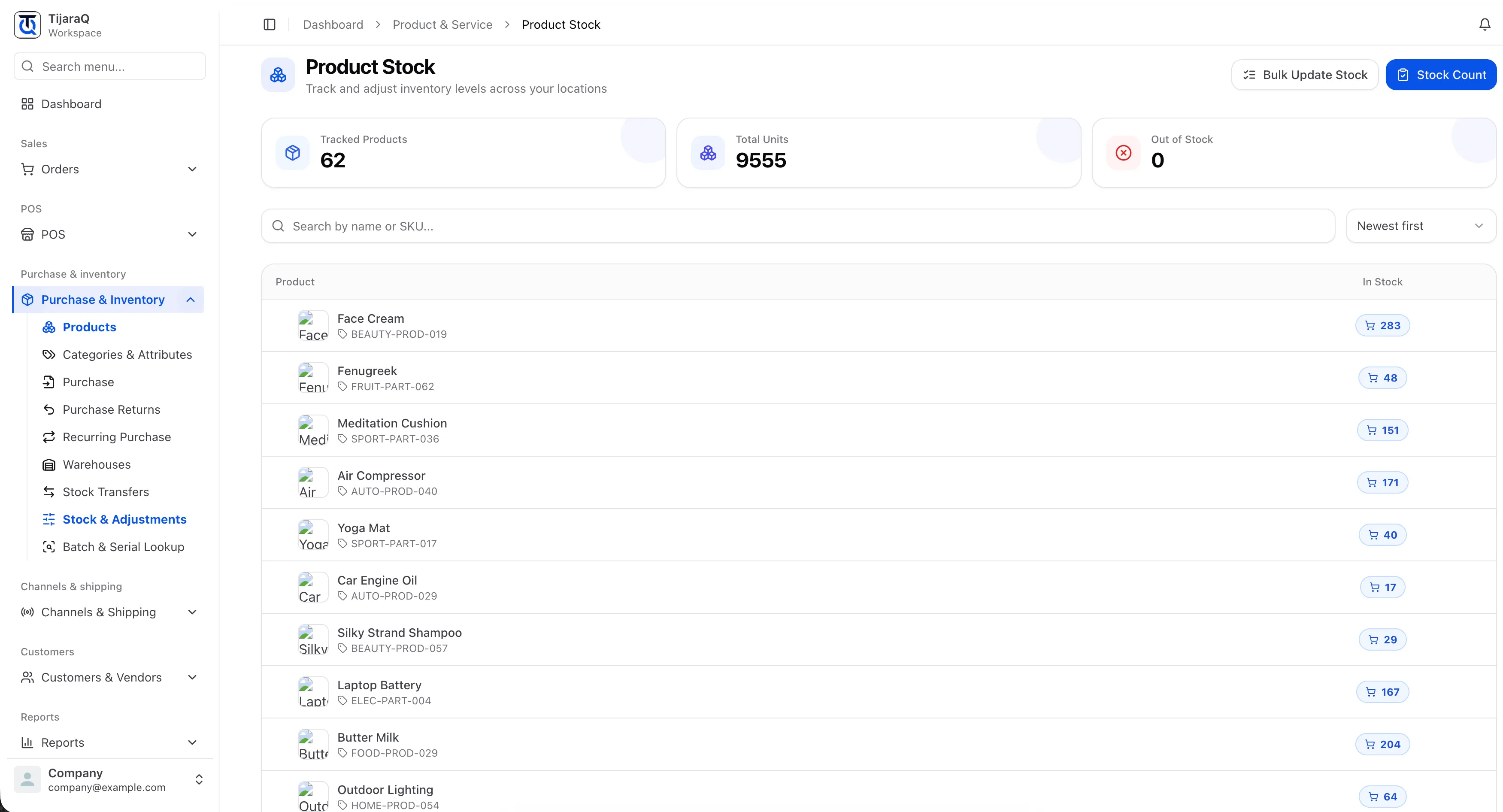Expand the POS menu chevron
The height and width of the screenshot is (812, 1503).
192,234
